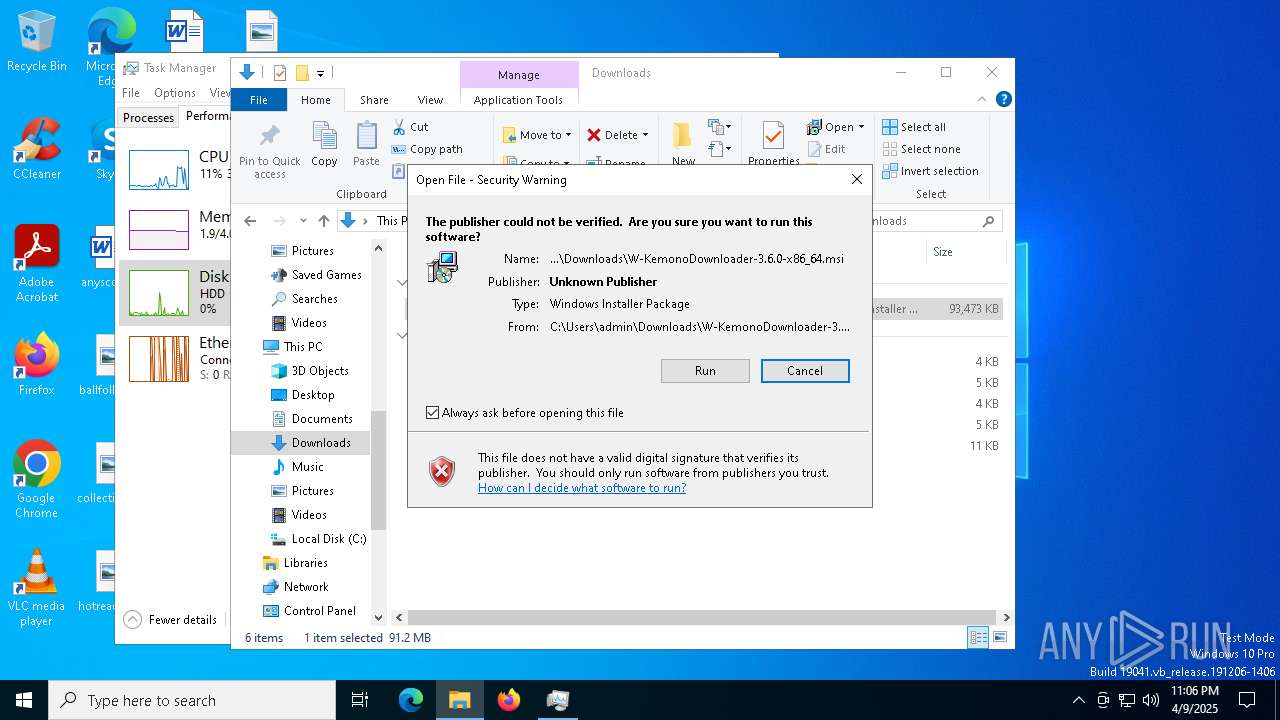
Task: Open Firefox from the taskbar
Action: [509, 700]
